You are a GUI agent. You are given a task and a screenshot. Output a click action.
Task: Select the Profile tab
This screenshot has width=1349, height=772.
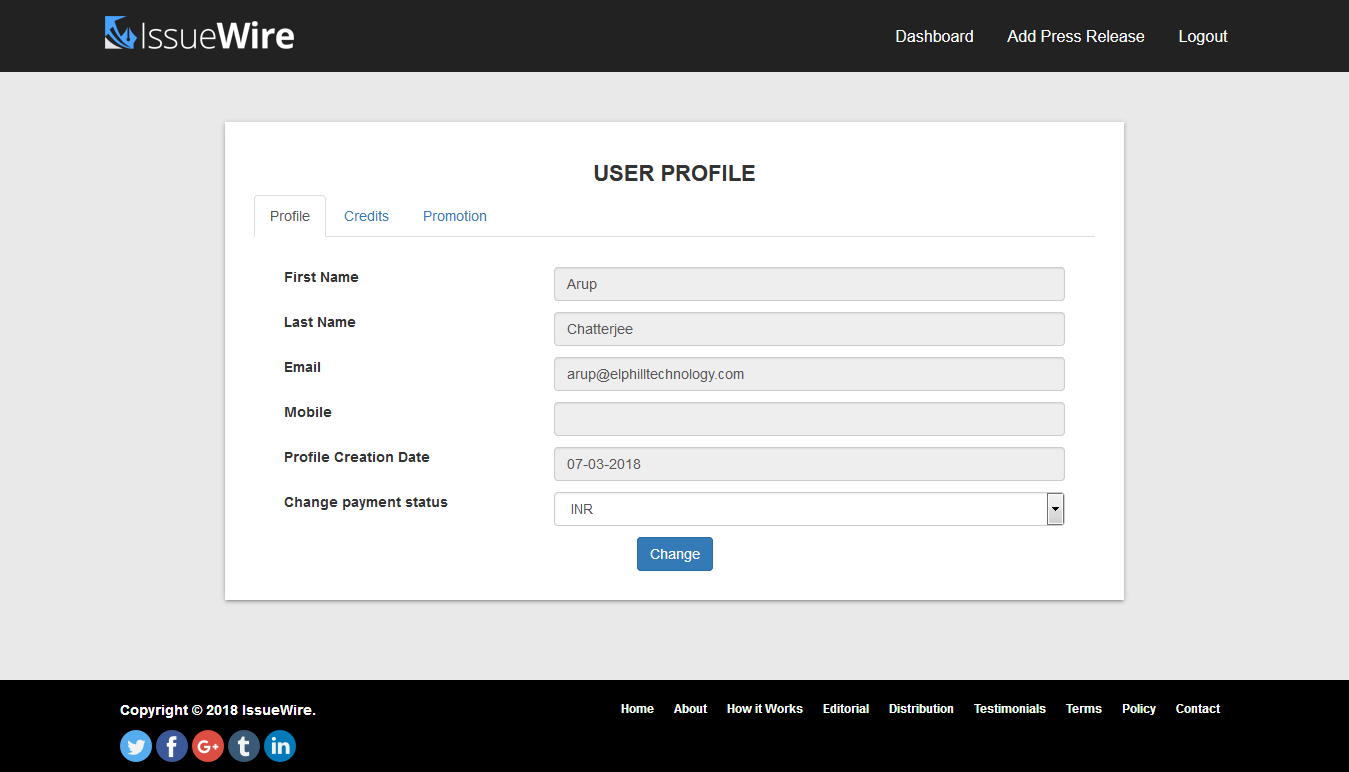point(290,216)
